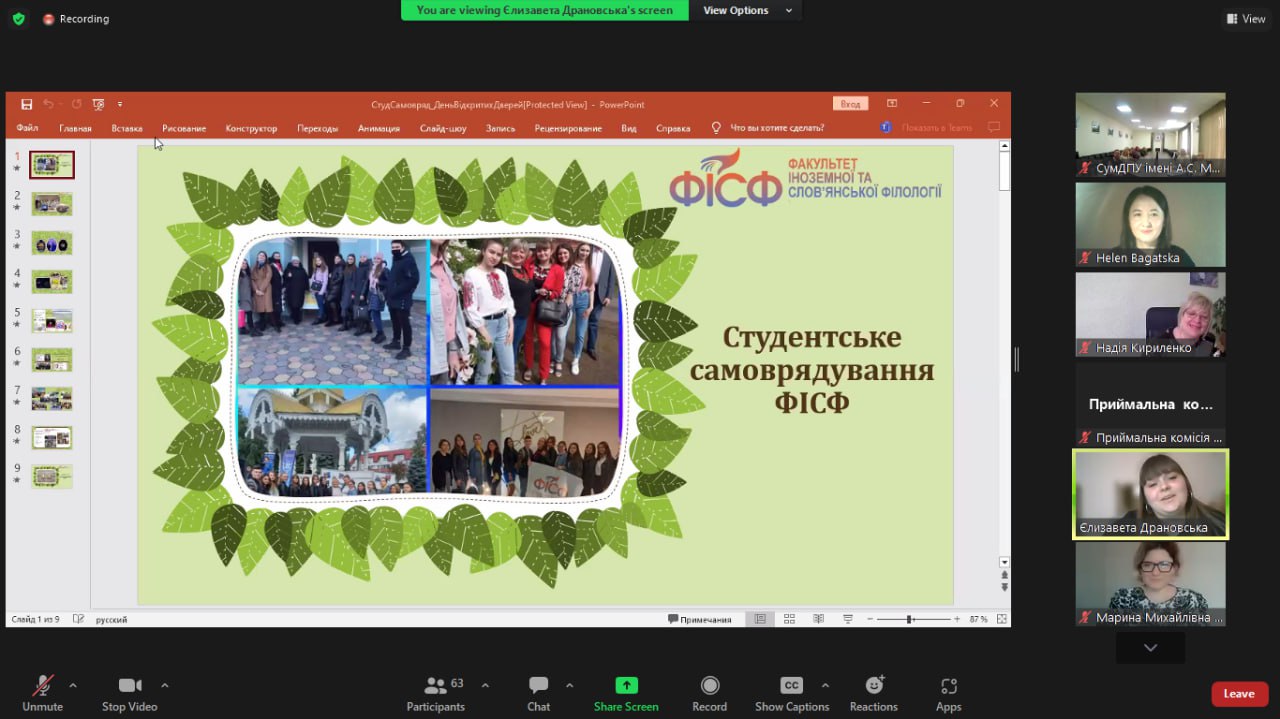The width and height of the screenshot is (1280, 719).
Task: Expand audio settings arrow next to Unmute
Action: (x=73, y=685)
